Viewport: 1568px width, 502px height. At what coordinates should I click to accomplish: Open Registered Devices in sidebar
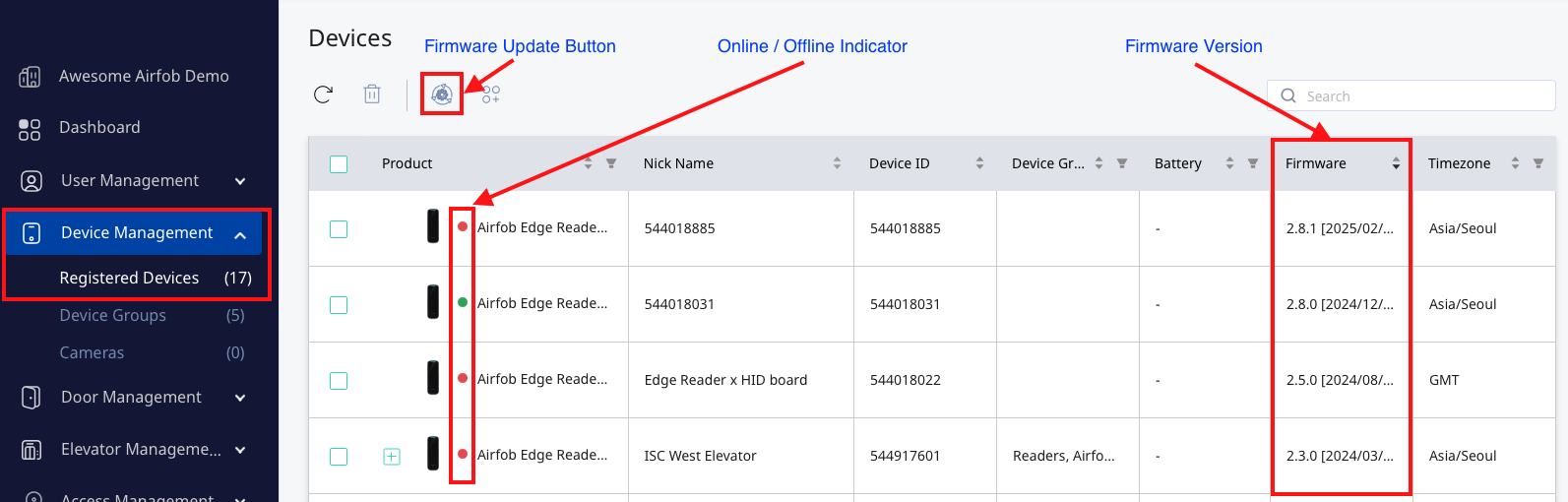[x=129, y=279]
